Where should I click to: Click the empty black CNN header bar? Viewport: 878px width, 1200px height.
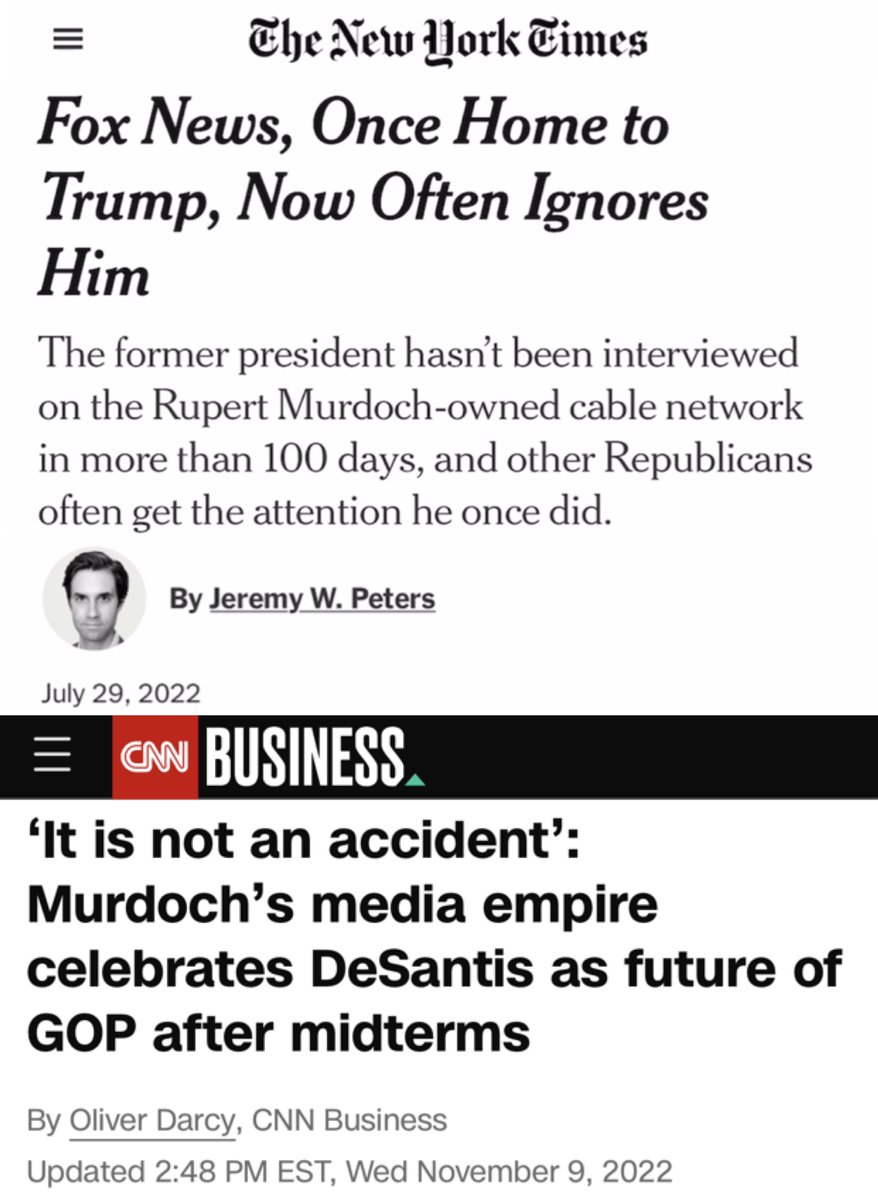pyautogui.click(x=650, y=757)
